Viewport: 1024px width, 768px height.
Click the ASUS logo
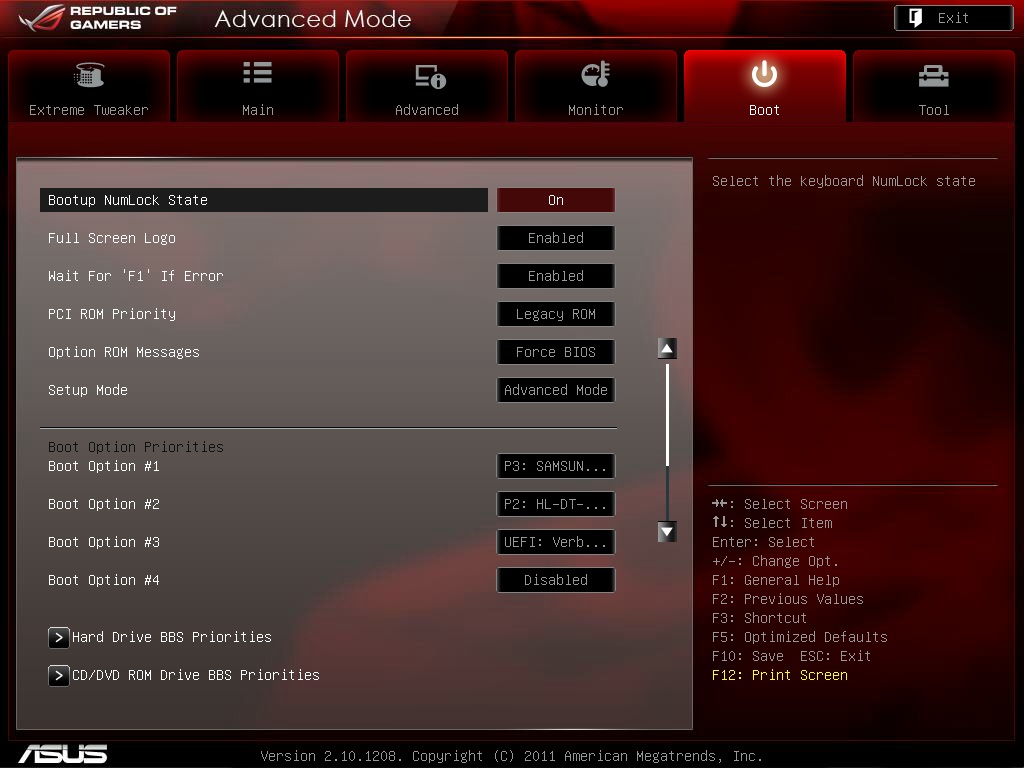click(x=63, y=754)
